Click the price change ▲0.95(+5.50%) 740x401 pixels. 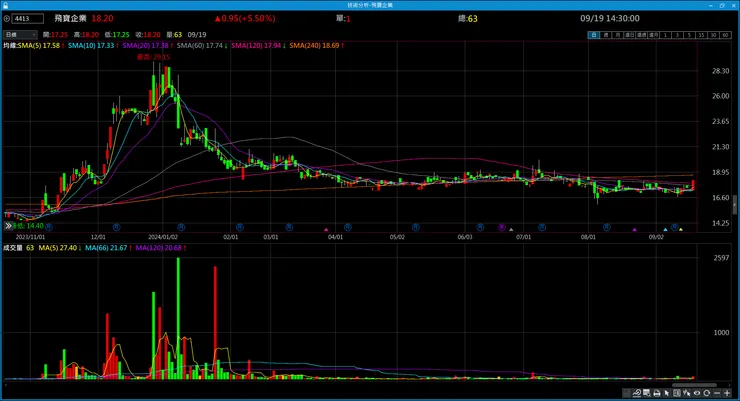[245, 18]
